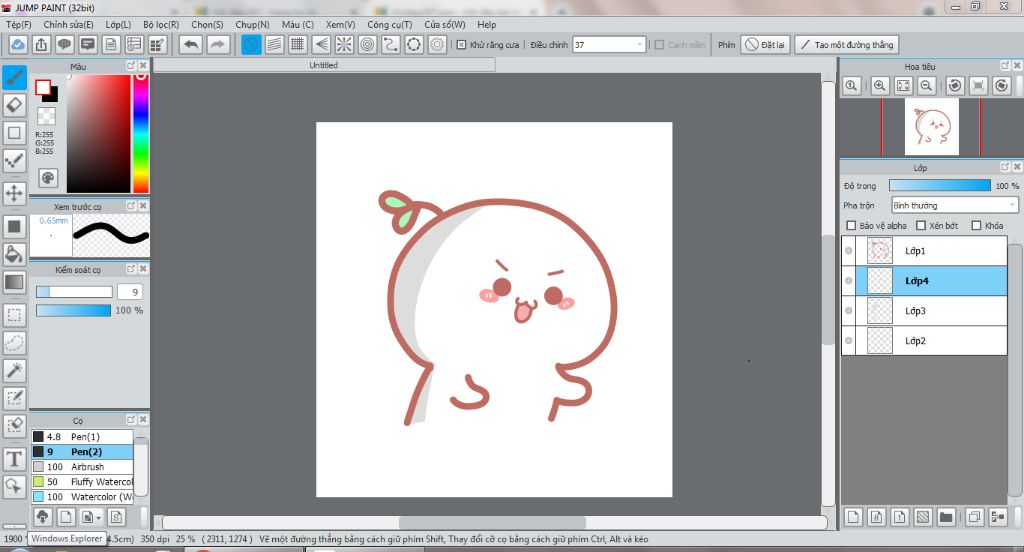This screenshot has width=1024, height=552.
Task: Open the Điều chỉnh value dropdown
Action: click(x=639, y=44)
